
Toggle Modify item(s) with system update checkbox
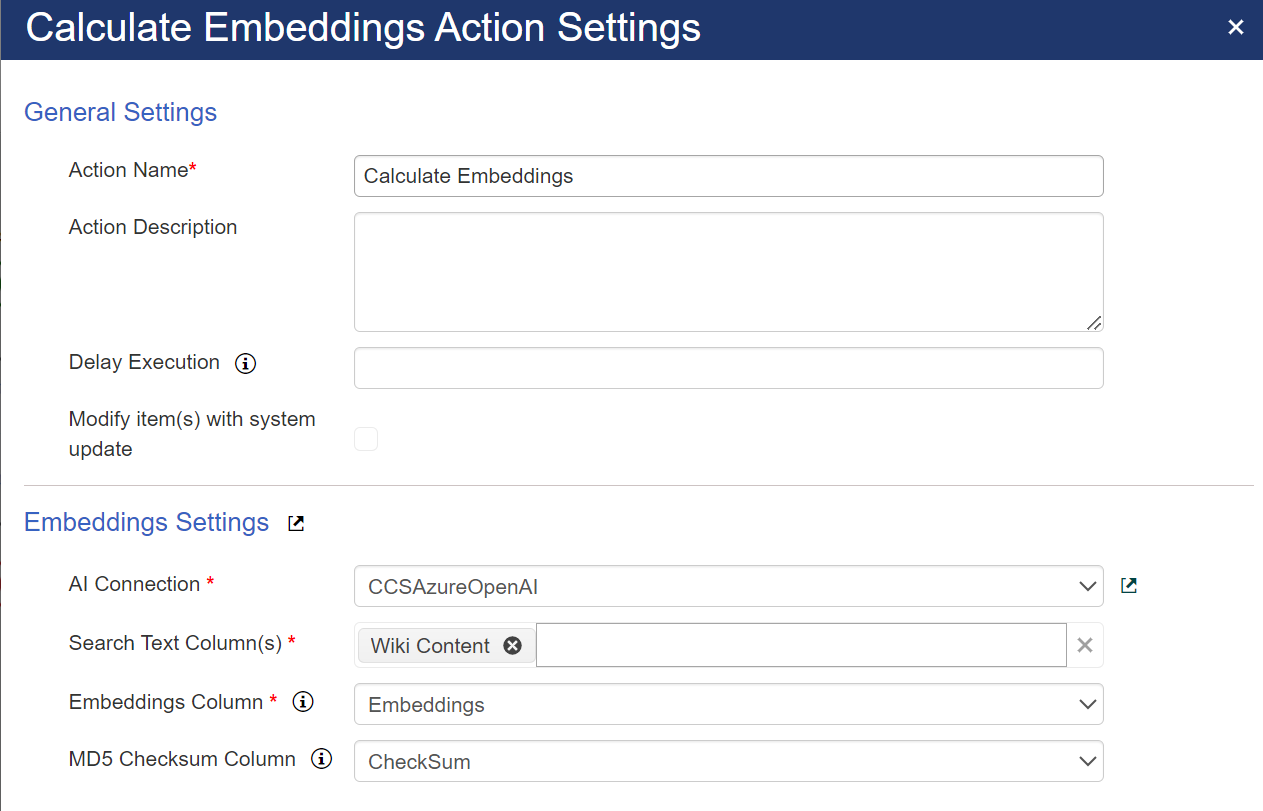366,439
